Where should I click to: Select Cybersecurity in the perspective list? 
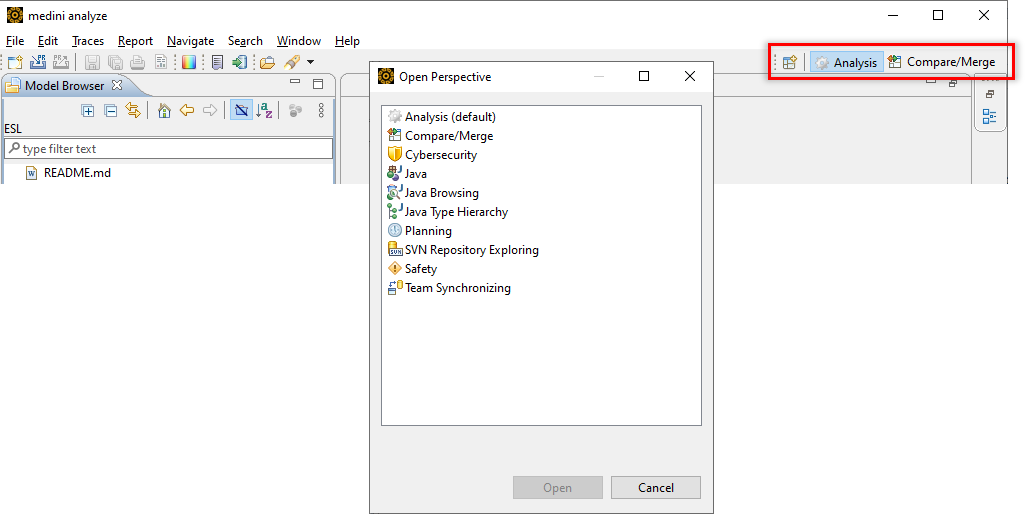click(x=432, y=154)
